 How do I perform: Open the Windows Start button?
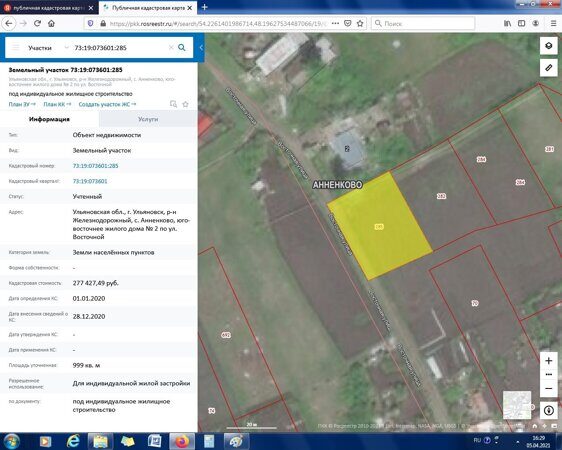pyautogui.click(x=12, y=441)
